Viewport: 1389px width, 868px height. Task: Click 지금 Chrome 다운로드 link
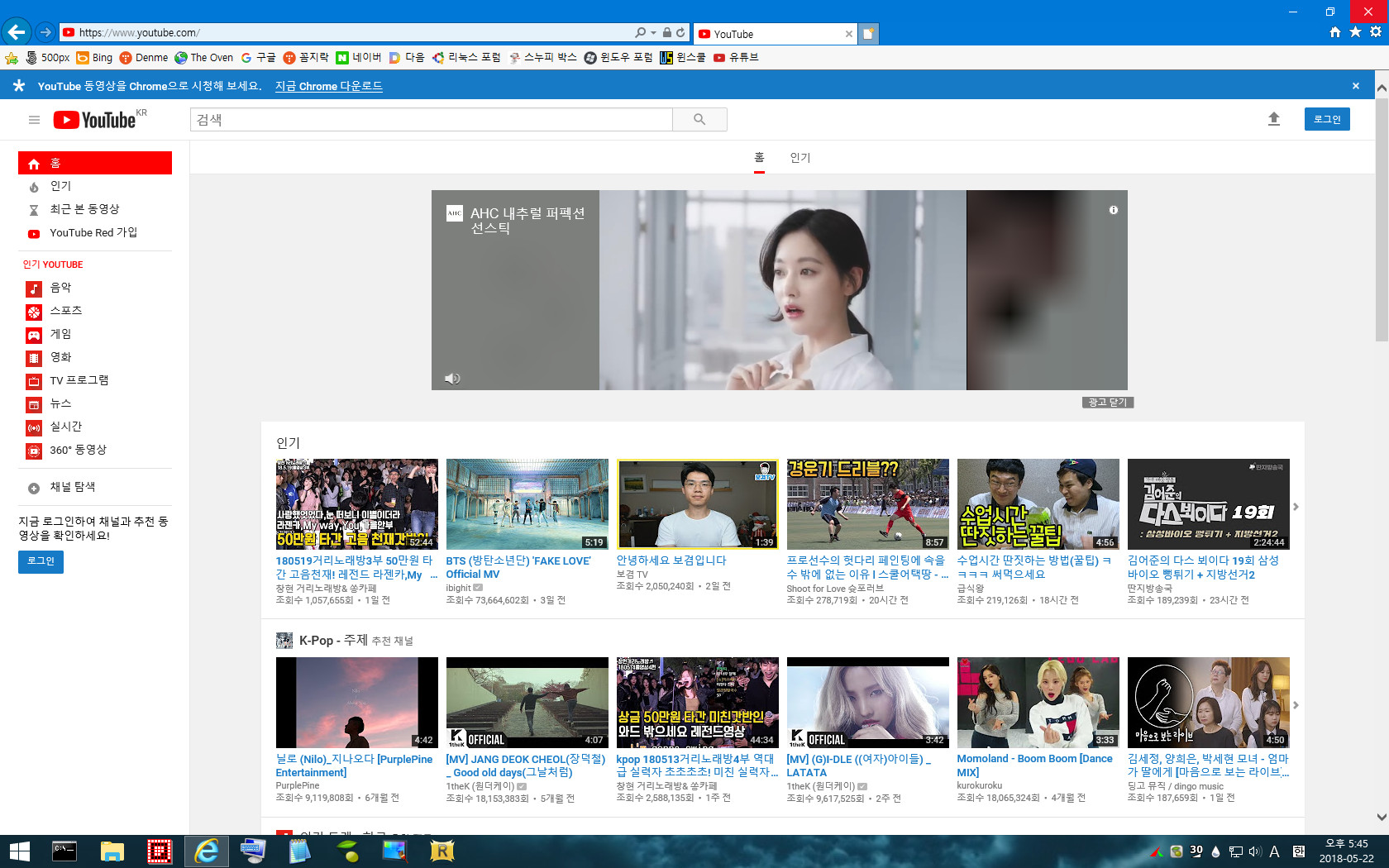(x=328, y=86)
